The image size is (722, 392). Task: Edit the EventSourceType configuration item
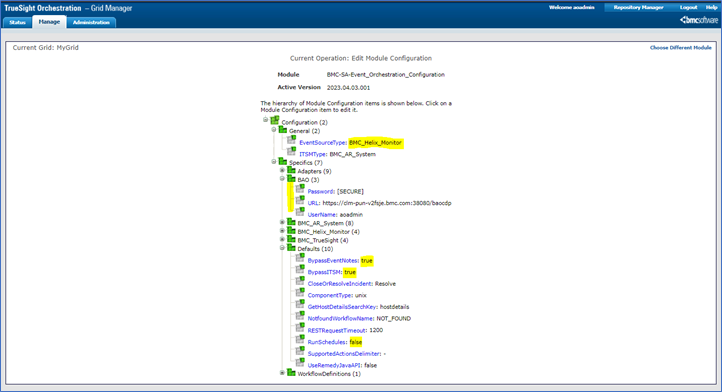322,143
